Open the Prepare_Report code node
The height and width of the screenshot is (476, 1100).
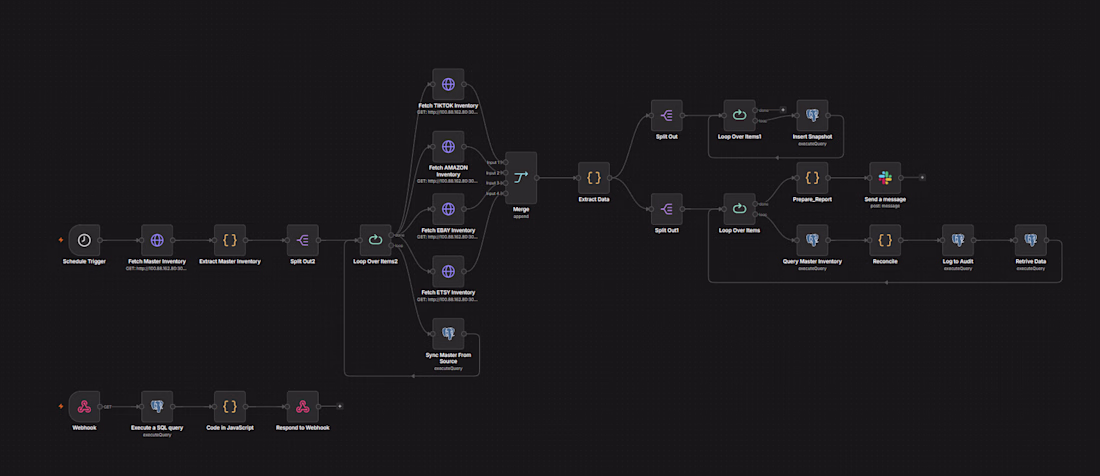point(812,178)
